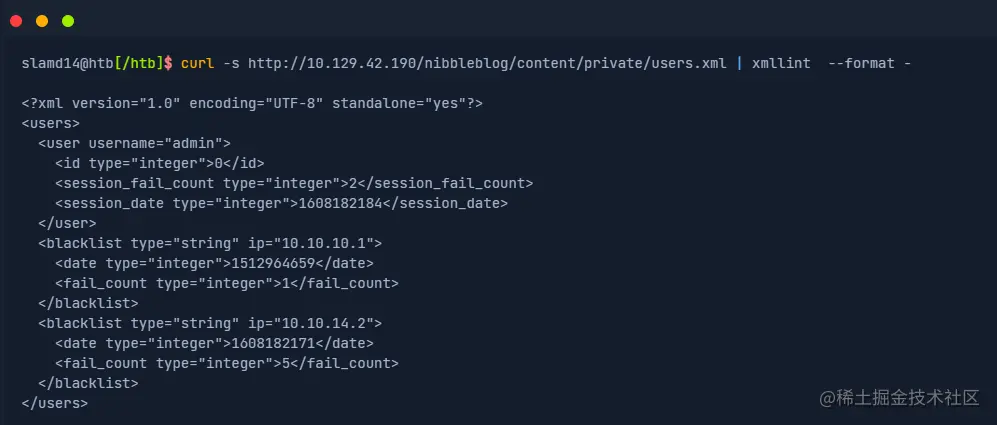This screenshot has width=997, height=425.
Task: Click the session_date value 1608182184
Action: 332,203
